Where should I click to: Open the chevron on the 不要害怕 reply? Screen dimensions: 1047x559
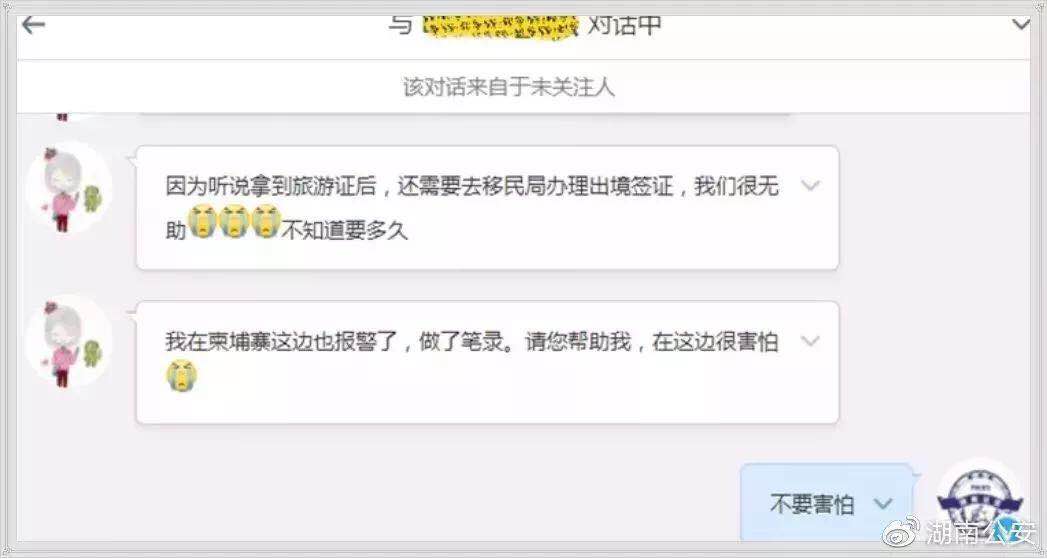[x=883, y=504]
